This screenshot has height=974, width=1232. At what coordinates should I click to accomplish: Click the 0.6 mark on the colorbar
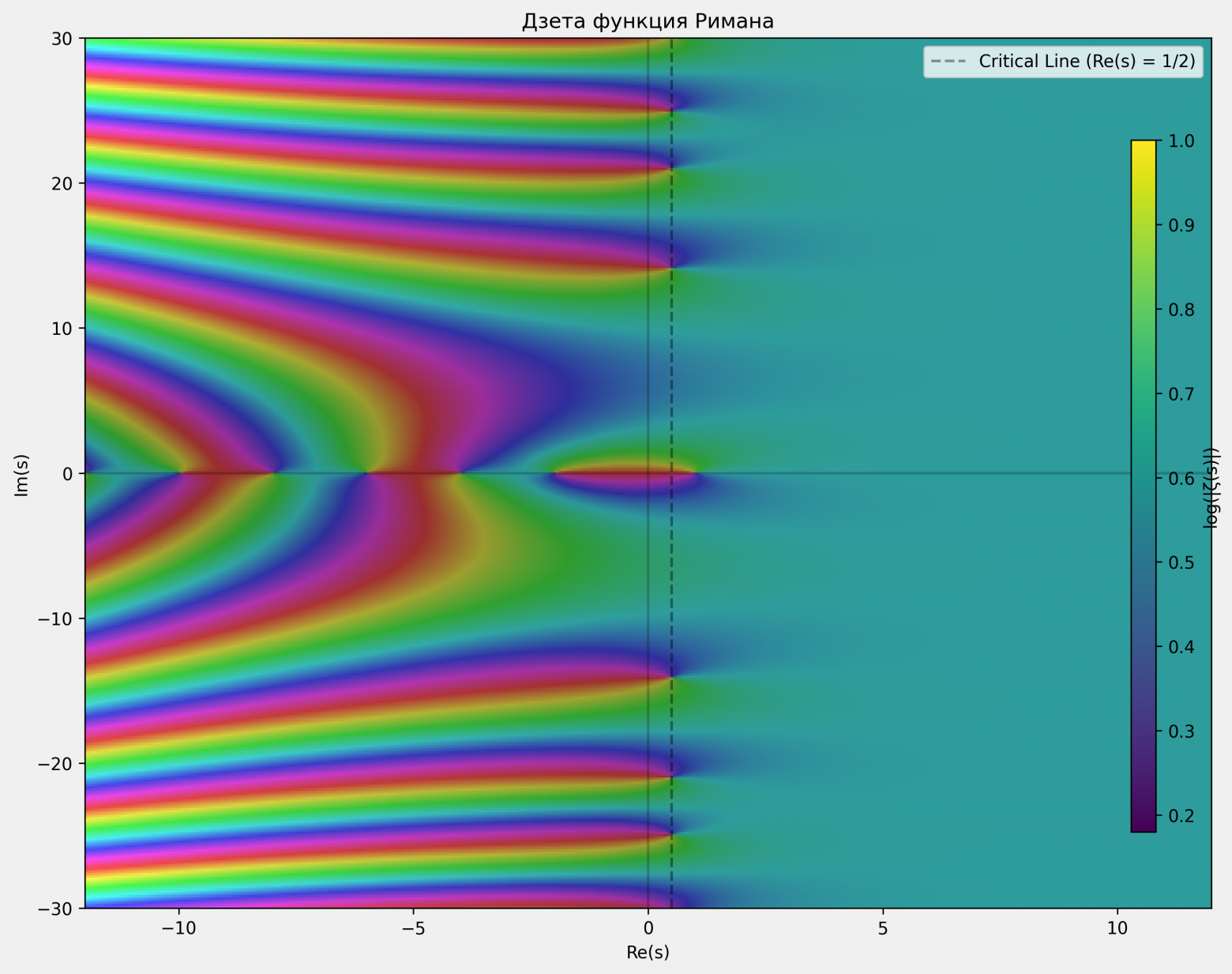click(x=1144, y=478)
